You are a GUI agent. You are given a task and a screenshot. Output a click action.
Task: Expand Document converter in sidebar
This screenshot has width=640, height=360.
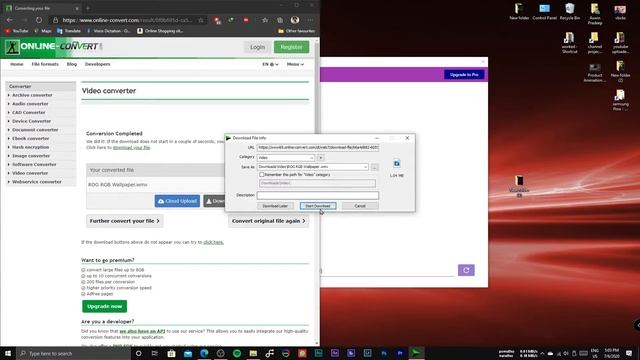35,130
